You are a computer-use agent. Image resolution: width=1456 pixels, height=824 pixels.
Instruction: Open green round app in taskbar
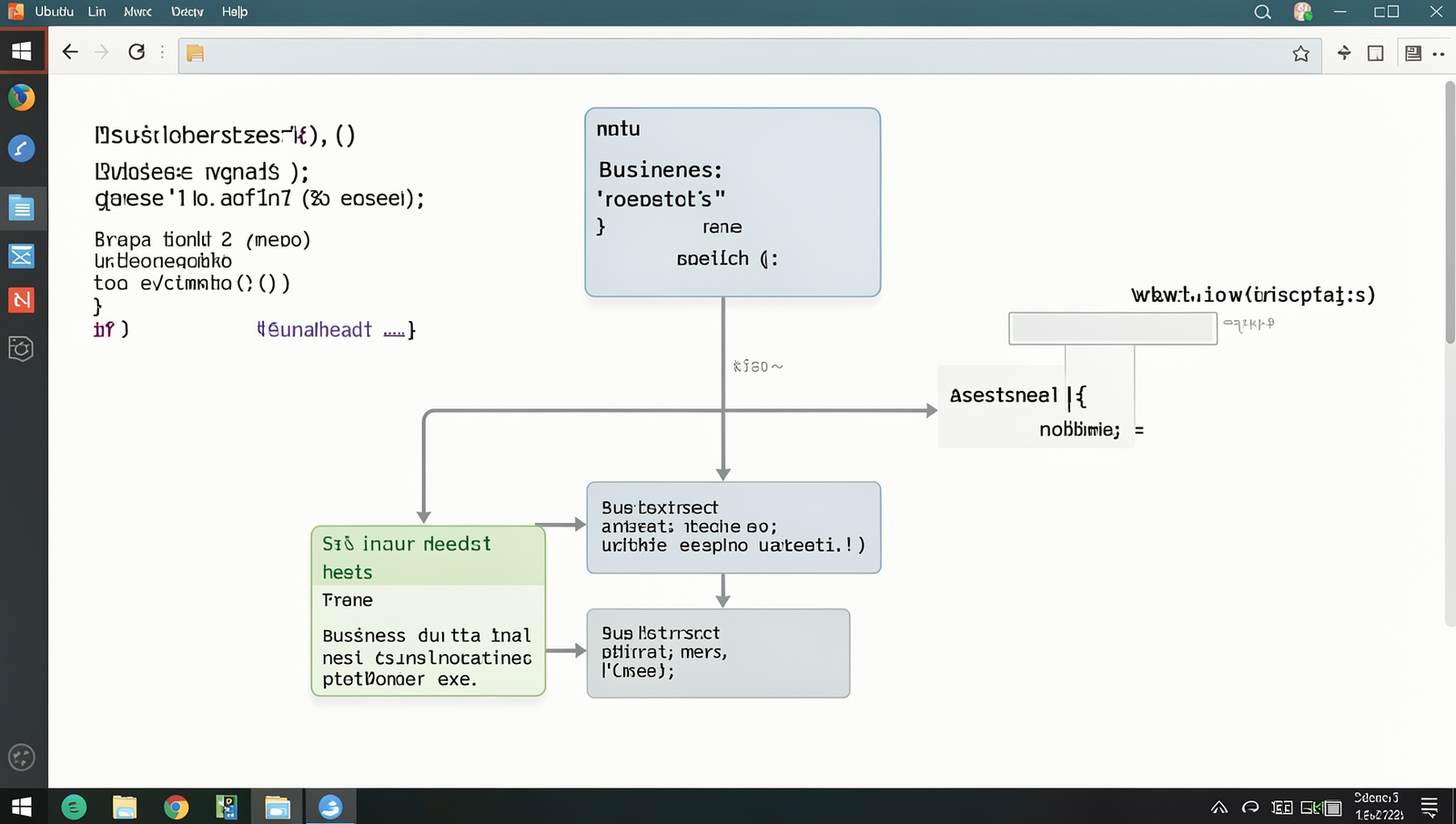tap(74, 807)
